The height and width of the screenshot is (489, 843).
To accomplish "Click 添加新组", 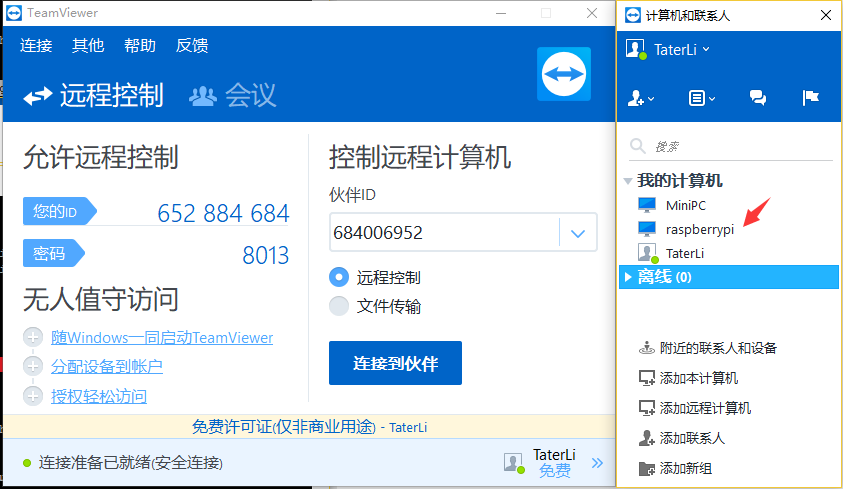I will pos(685,468).
